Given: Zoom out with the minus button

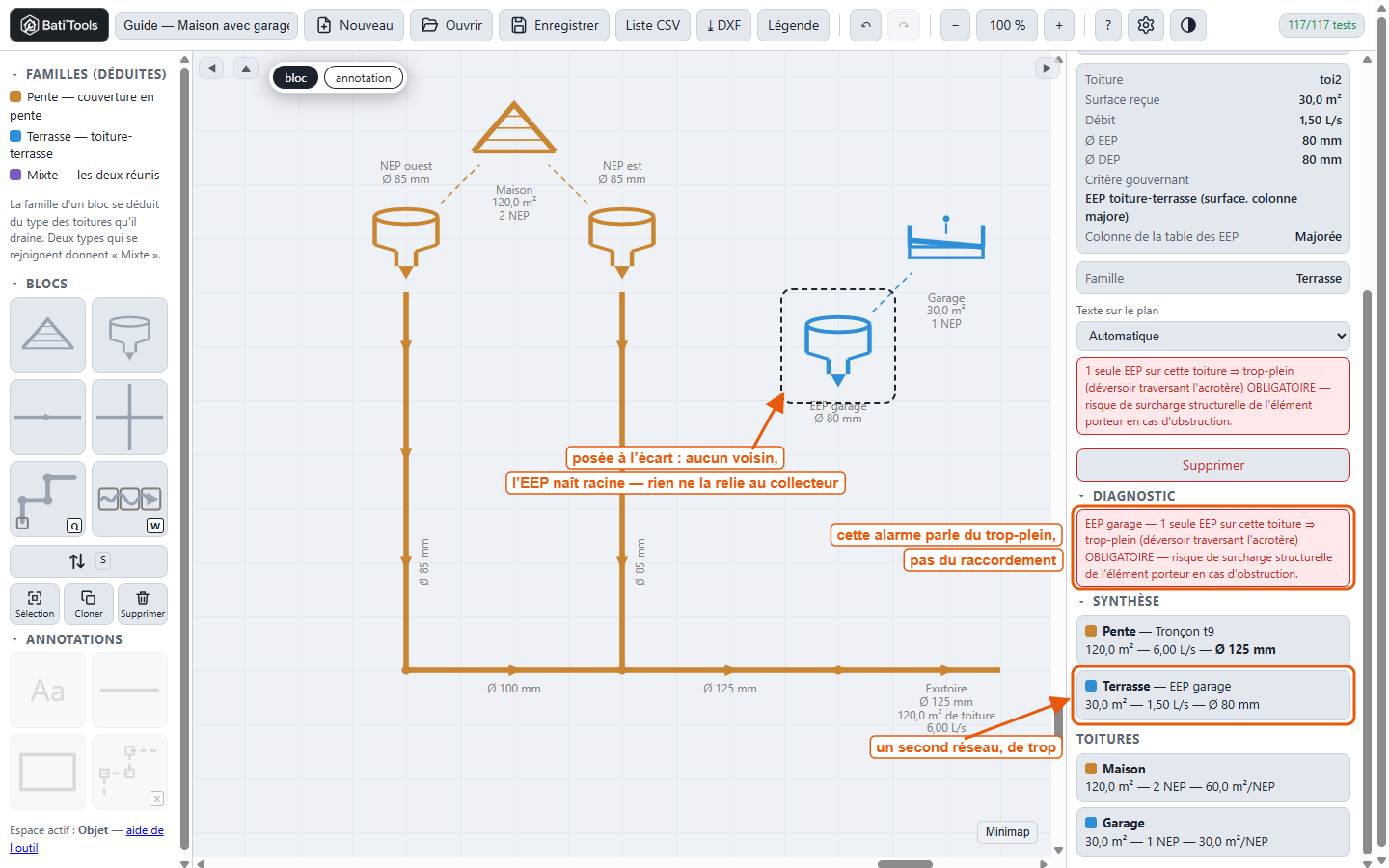Looking at the screenshot, I should coord(955,25).
